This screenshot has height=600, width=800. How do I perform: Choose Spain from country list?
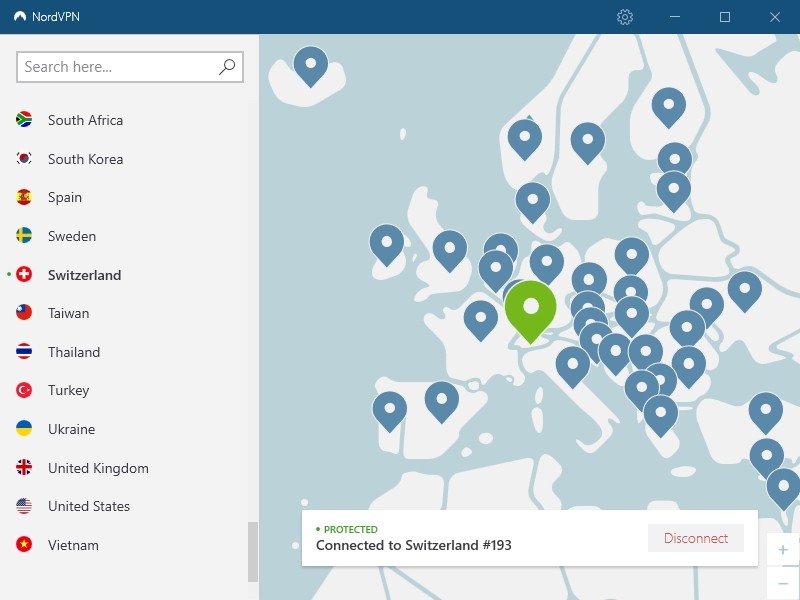click(x=65, y=197)
